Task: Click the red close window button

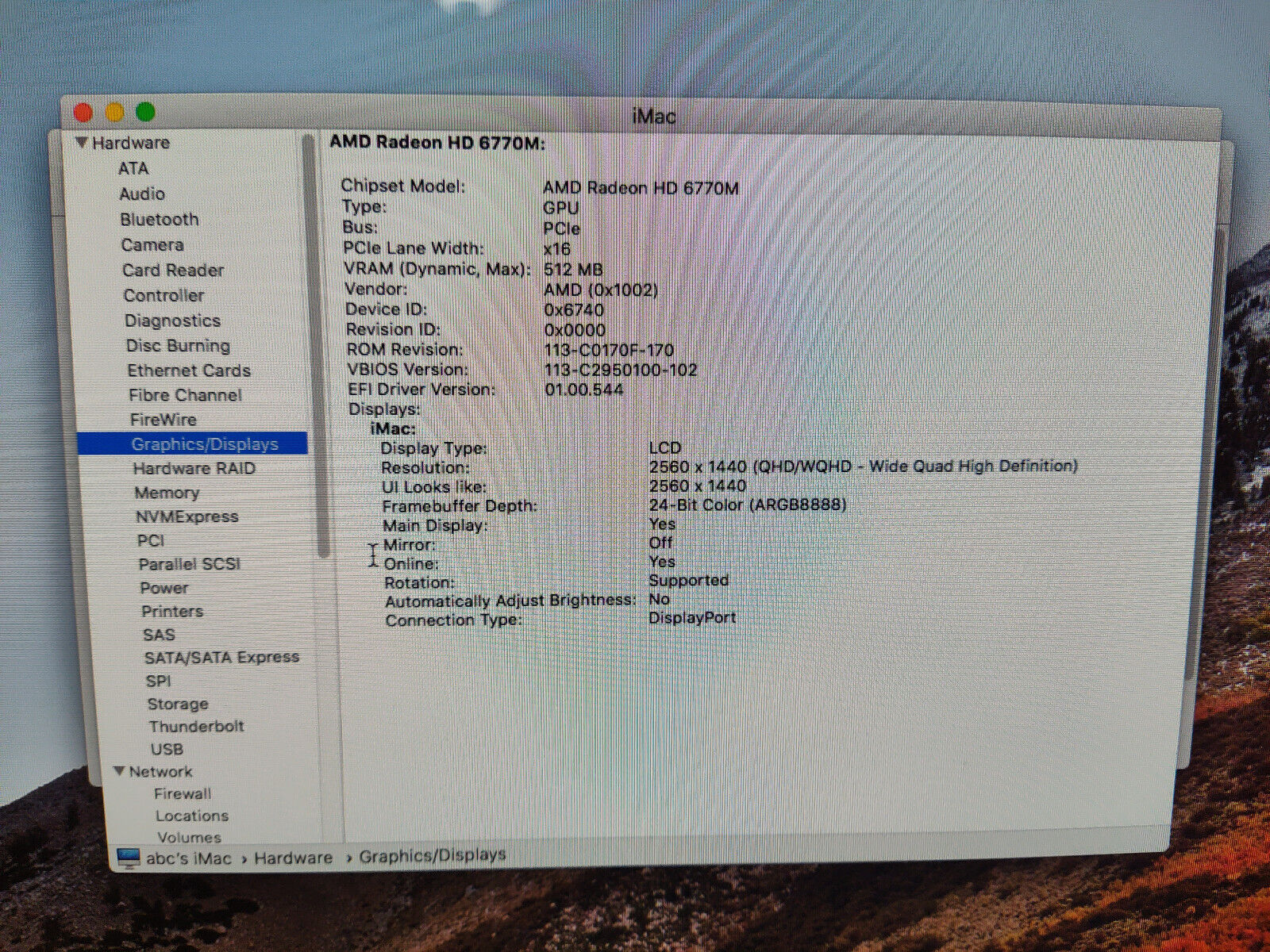Action: click(x=83, y=113)
